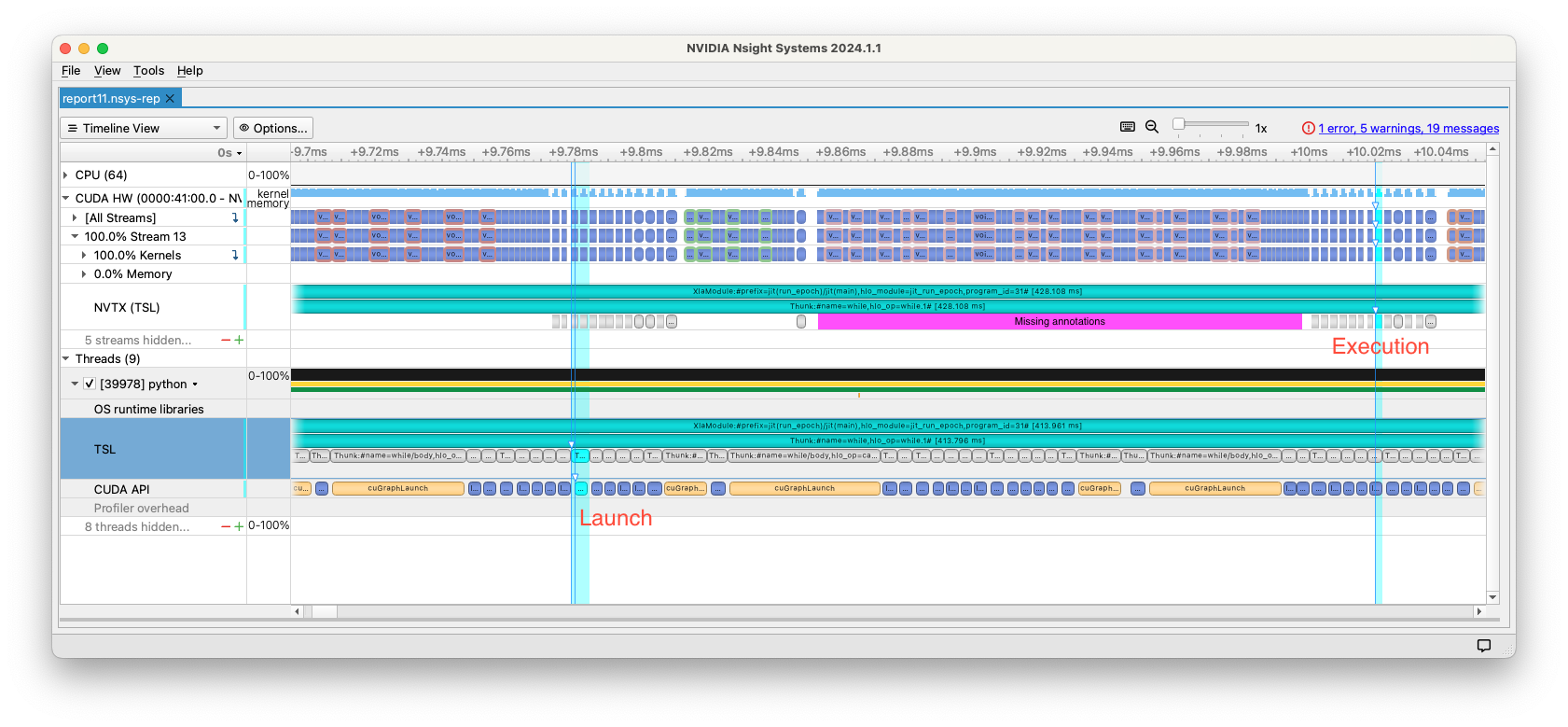Screen dimensions: 1568x727
Task: Click green plus beside 8 threads hidden
Action: click(x=239, y=527)
